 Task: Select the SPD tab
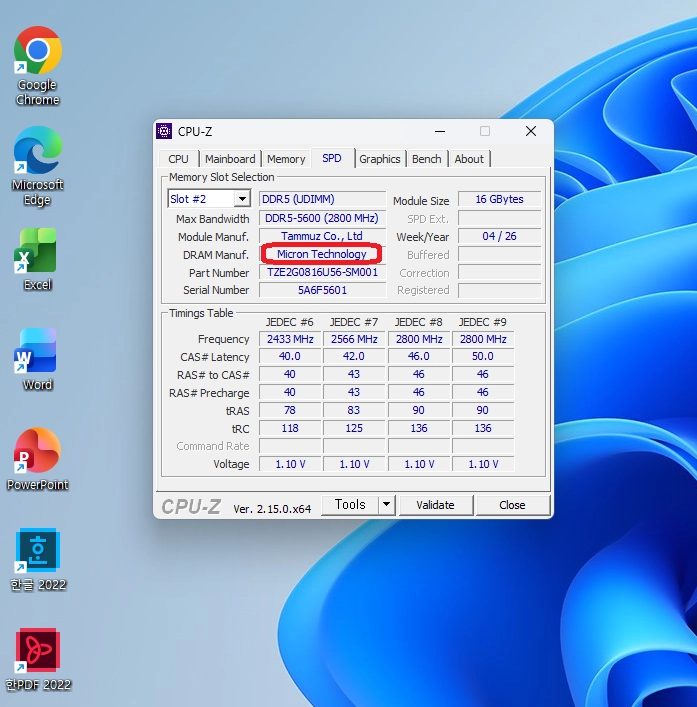pos(332,158)
